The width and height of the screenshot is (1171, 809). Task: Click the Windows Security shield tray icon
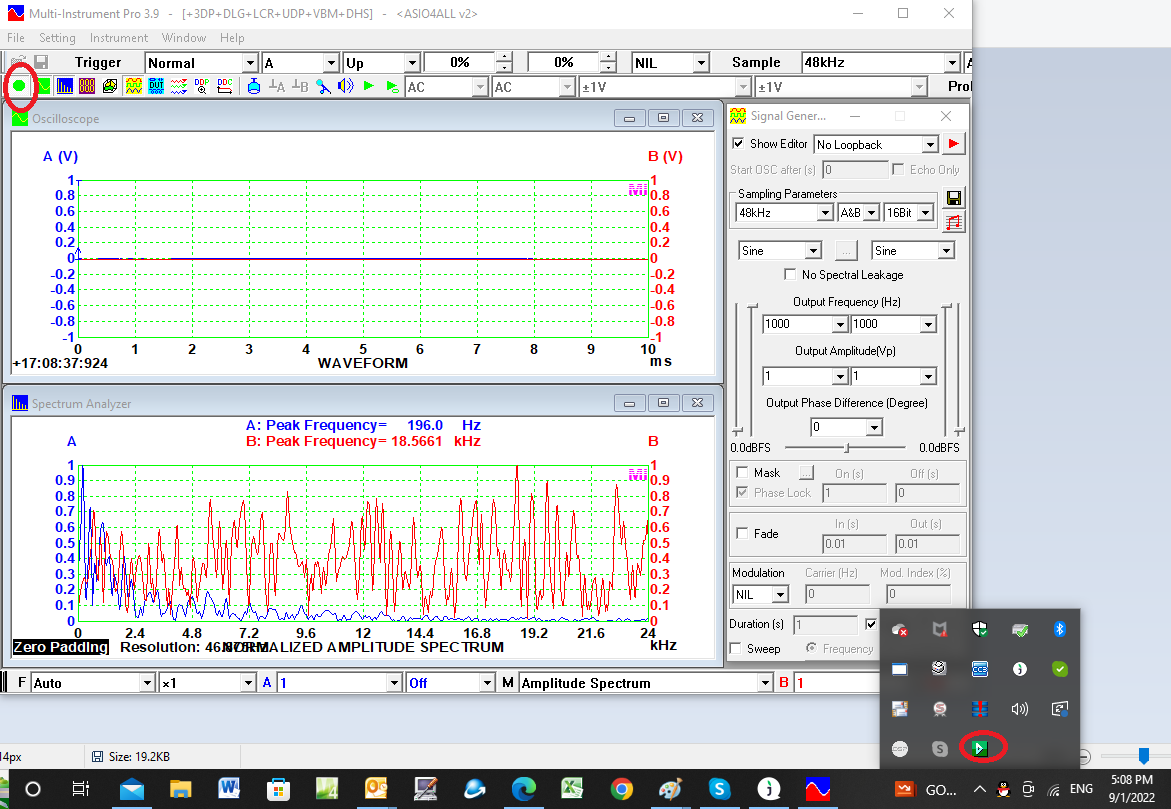tap(980, 629)
